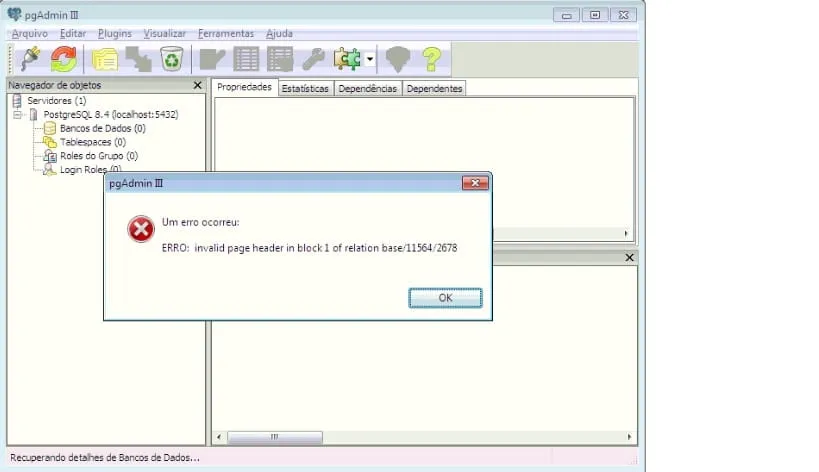Open the Plugins menu
Viewport: 819px width, 472px height.
[115, 33]
